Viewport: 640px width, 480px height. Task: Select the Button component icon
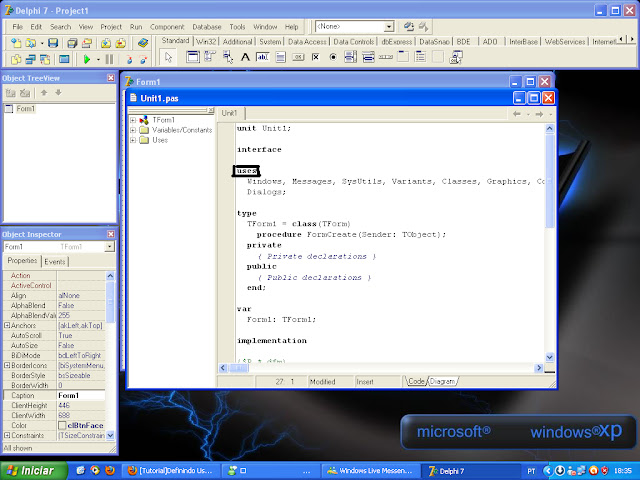(x=298, y=57)
